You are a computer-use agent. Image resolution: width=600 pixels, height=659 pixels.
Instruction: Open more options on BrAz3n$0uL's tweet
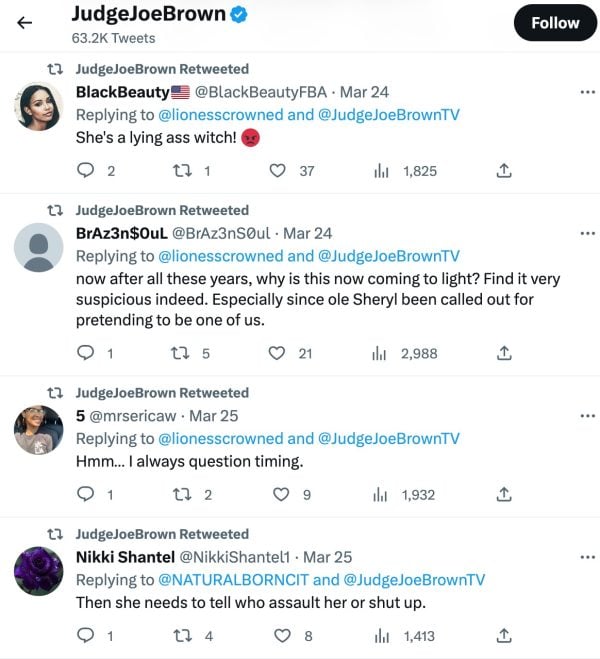(587, 233)
